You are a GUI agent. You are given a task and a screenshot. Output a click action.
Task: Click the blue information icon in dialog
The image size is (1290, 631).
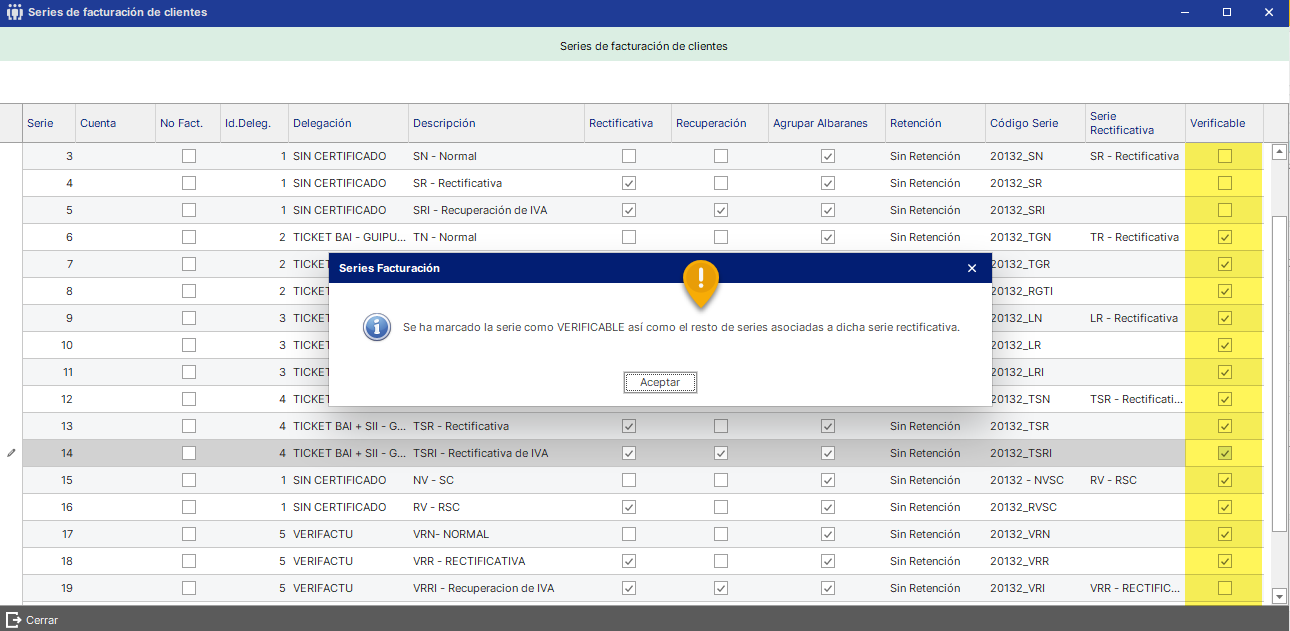(377, 327)
